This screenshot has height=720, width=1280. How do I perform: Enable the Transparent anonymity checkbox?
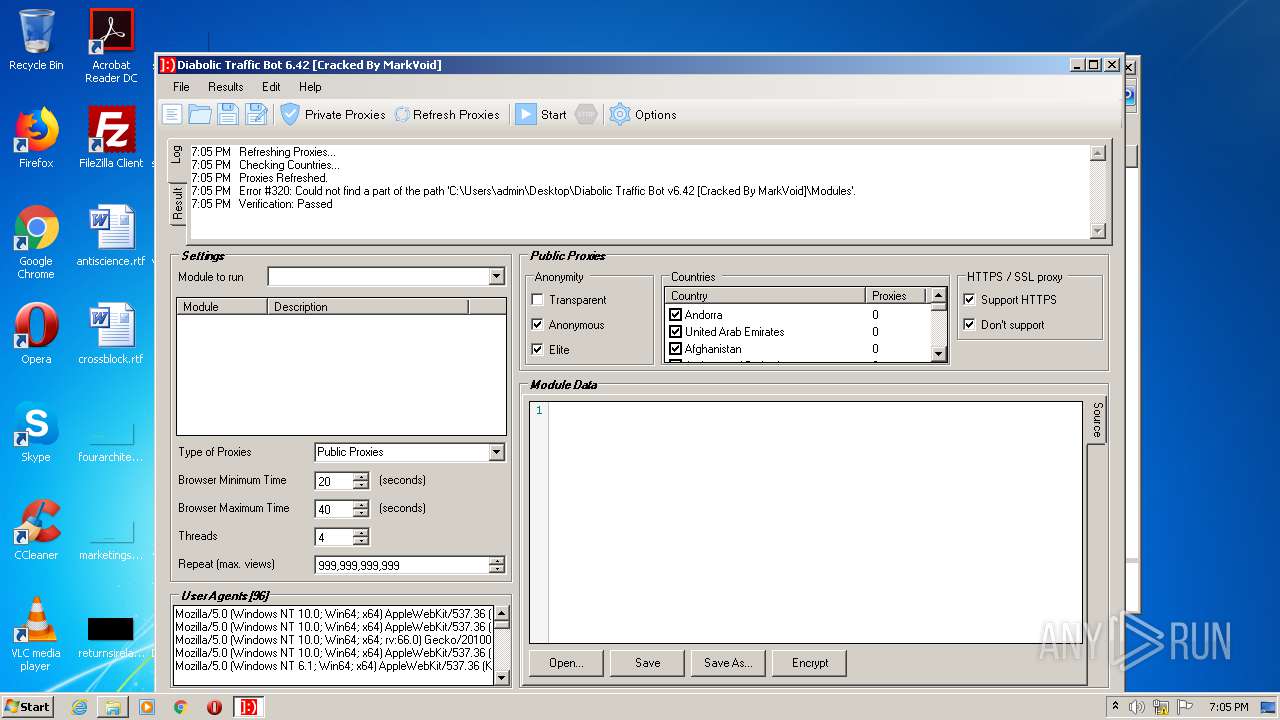(538, 300)
